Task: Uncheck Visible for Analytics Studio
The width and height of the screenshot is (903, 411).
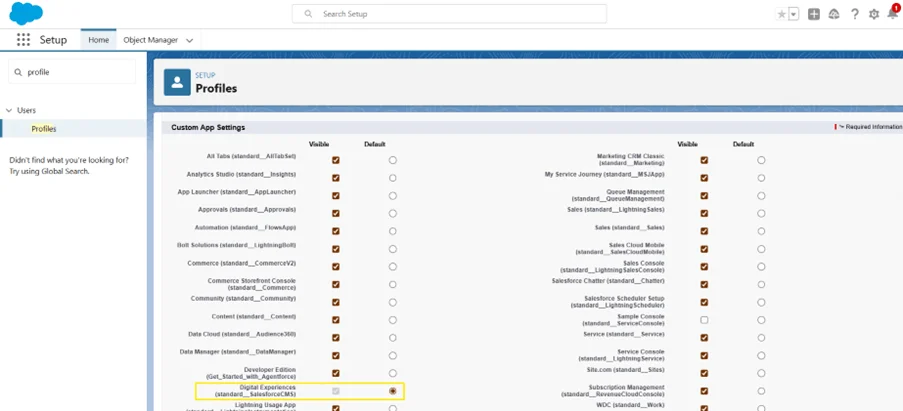Action: 336,178
